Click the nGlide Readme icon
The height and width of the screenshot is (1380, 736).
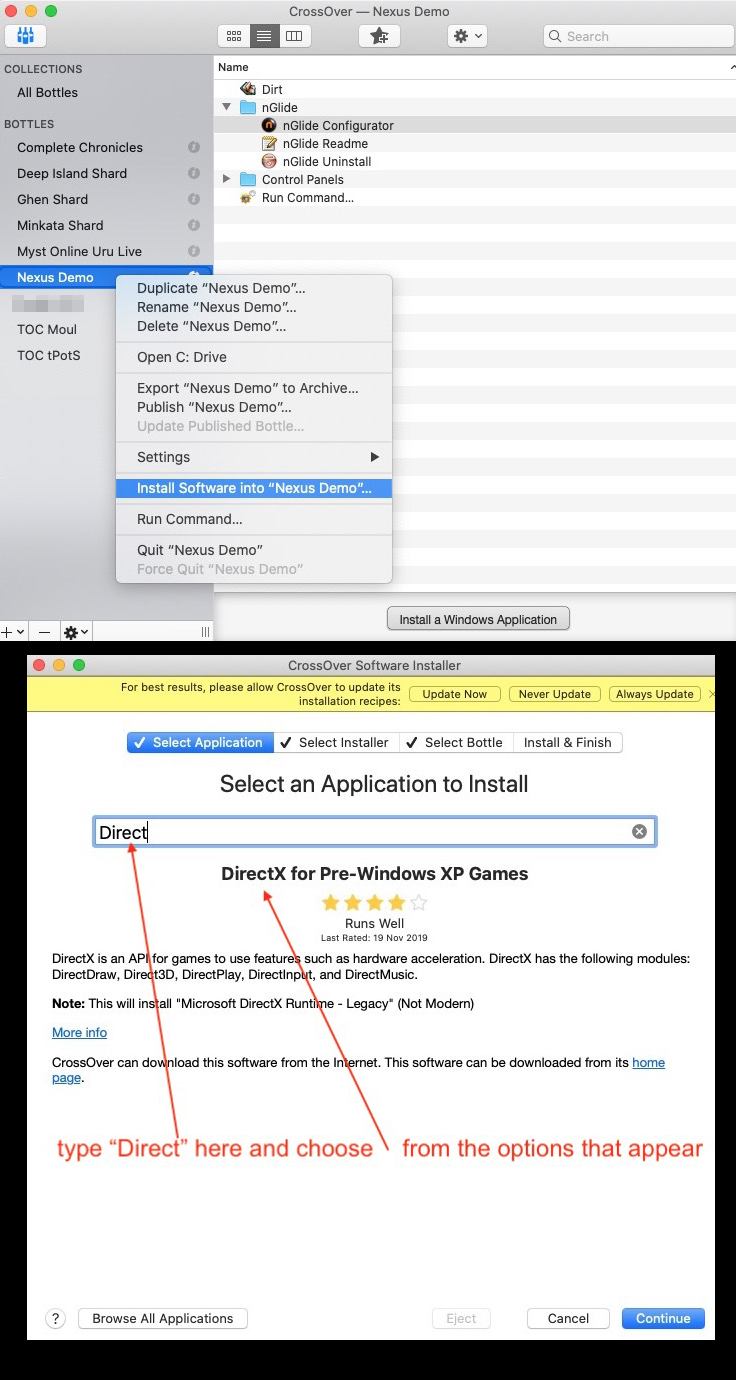[269, 143]
